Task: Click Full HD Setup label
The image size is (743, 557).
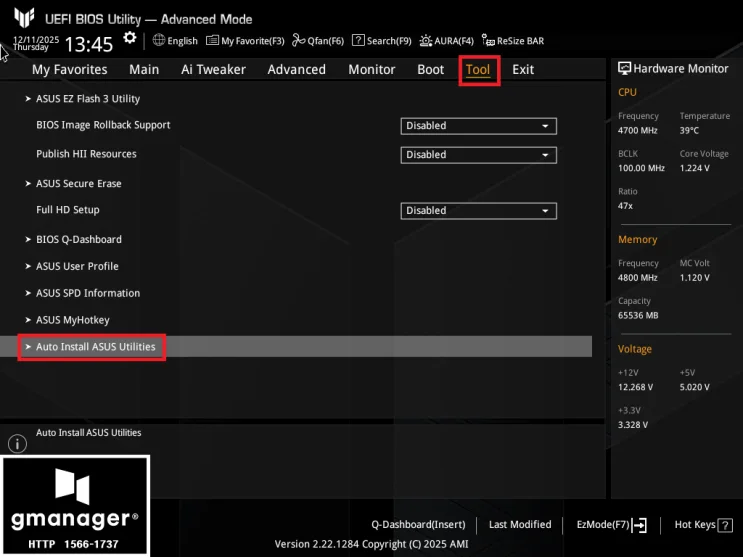Action: tap(68, 210)
